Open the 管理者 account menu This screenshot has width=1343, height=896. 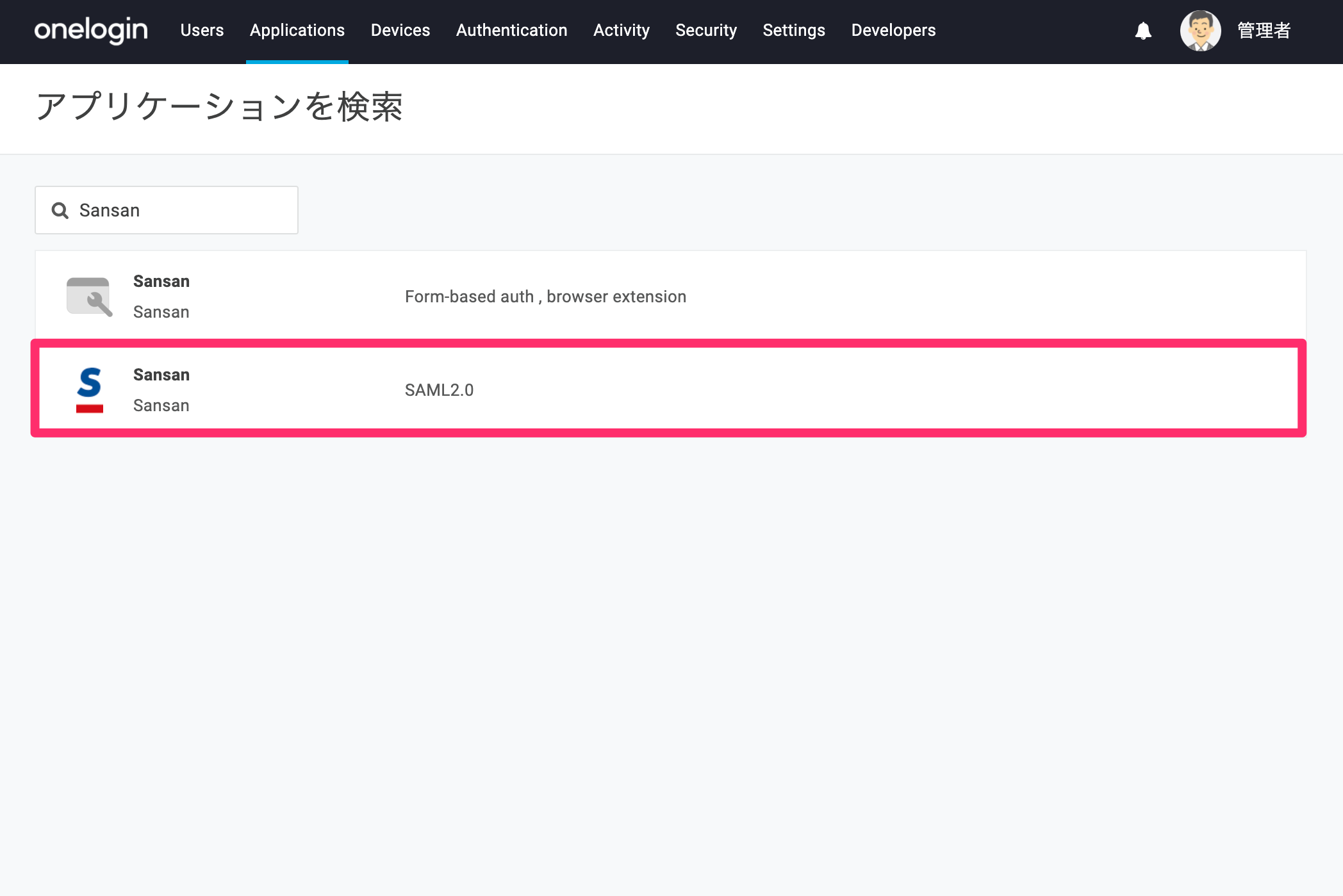point(1264,31)
